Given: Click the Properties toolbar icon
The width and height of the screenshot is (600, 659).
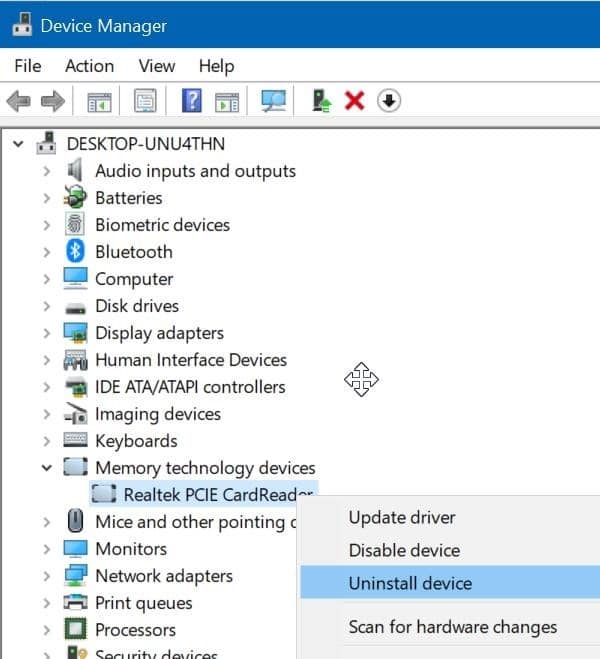Looking at the screenshot, I should (x=146, y=101).
